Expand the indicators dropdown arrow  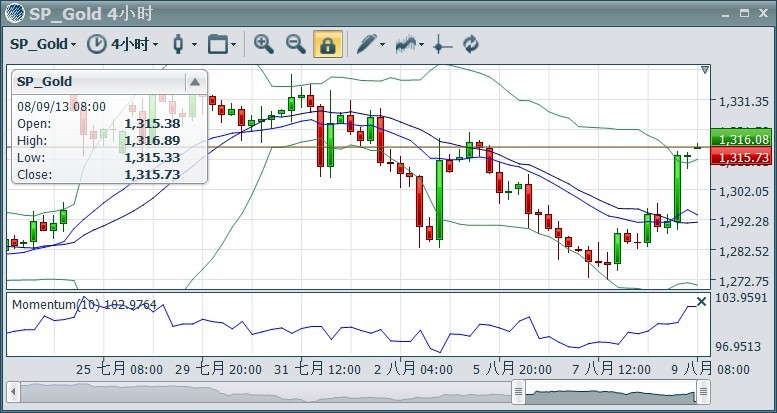coord(422,45)
